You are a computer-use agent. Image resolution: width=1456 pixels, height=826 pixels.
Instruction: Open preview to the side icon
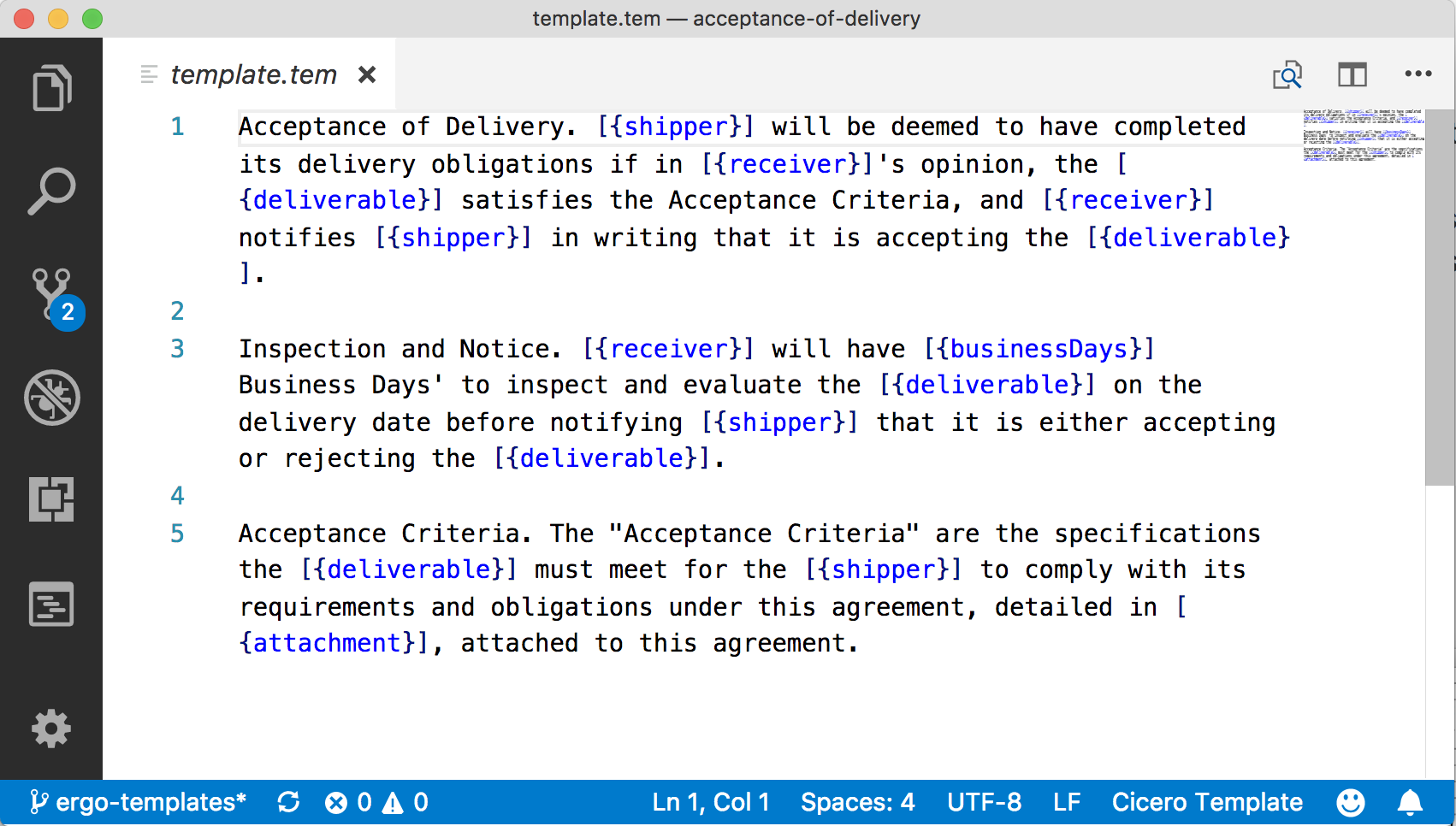click(x=1287, y=75)
